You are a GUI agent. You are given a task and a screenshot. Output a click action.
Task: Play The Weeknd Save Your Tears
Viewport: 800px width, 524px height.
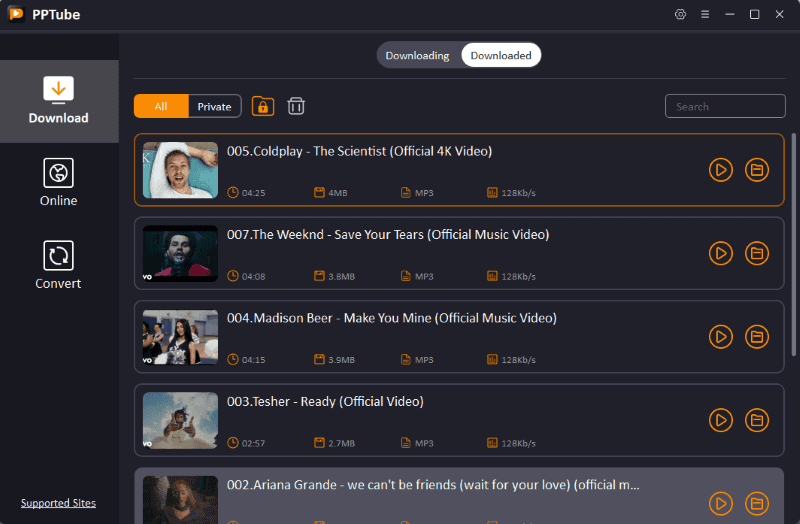720,253
